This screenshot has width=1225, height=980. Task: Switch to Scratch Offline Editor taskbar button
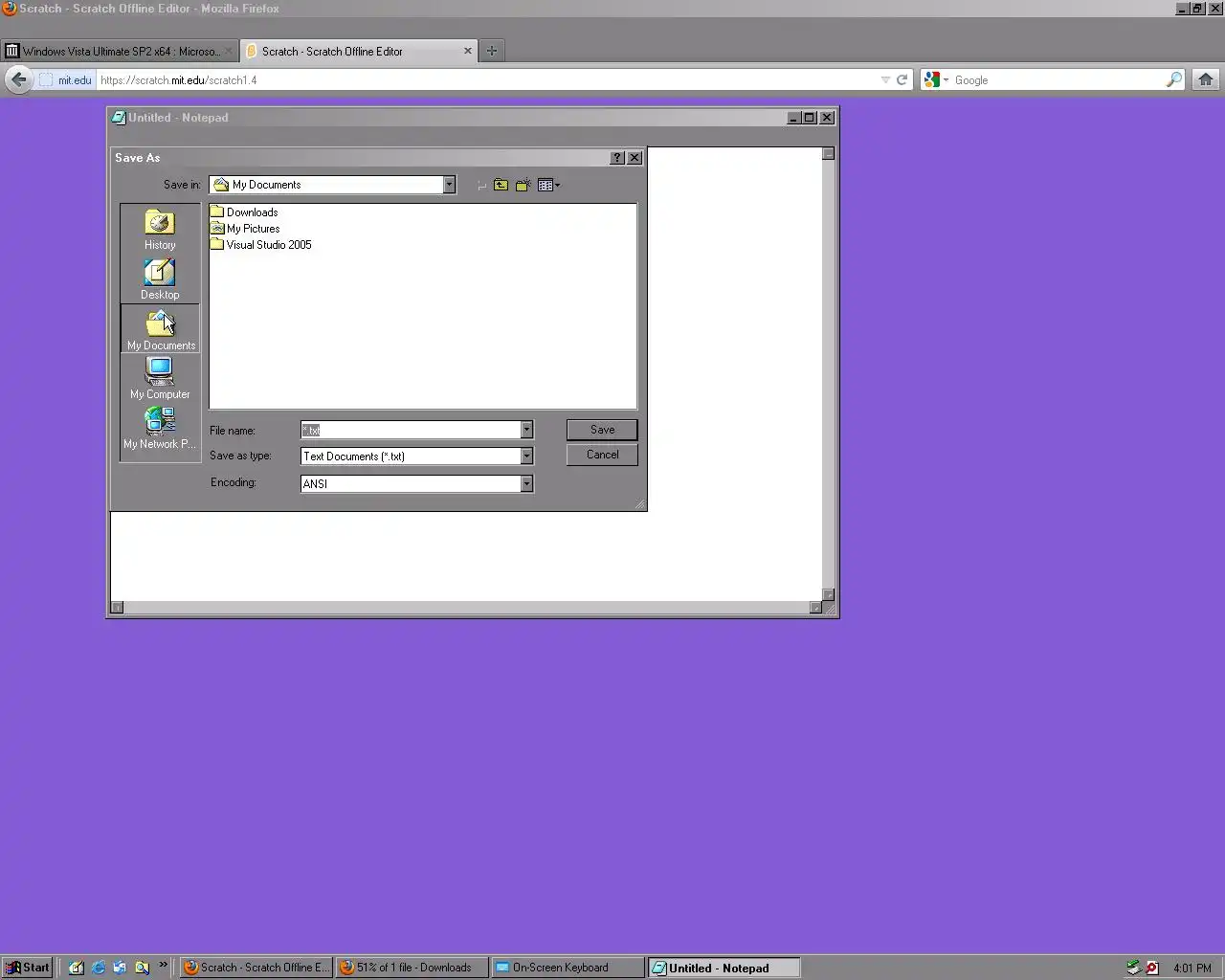(x=256, y=968)
